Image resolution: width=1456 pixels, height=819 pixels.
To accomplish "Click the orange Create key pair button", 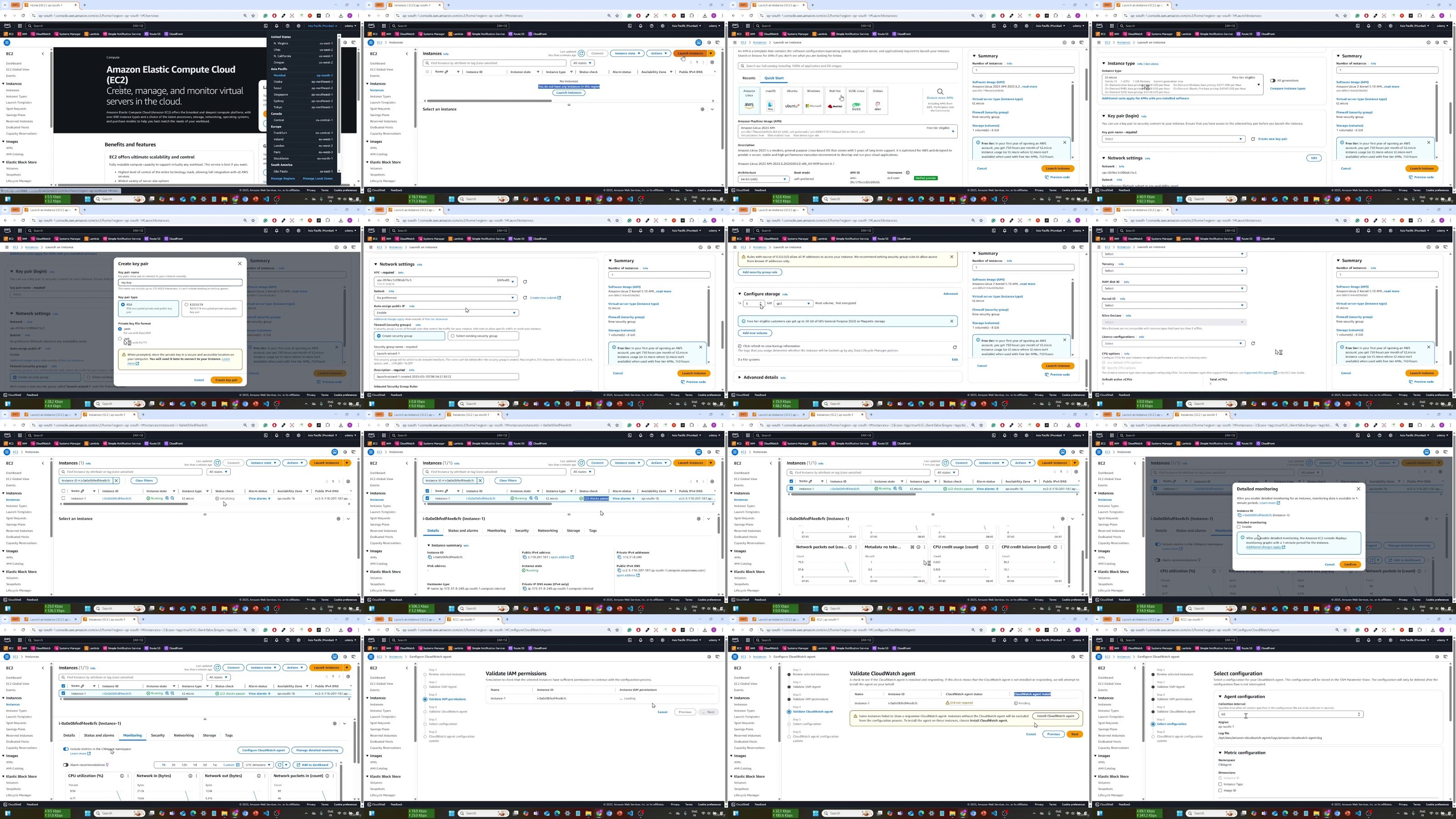I will (x=227, y=380).
